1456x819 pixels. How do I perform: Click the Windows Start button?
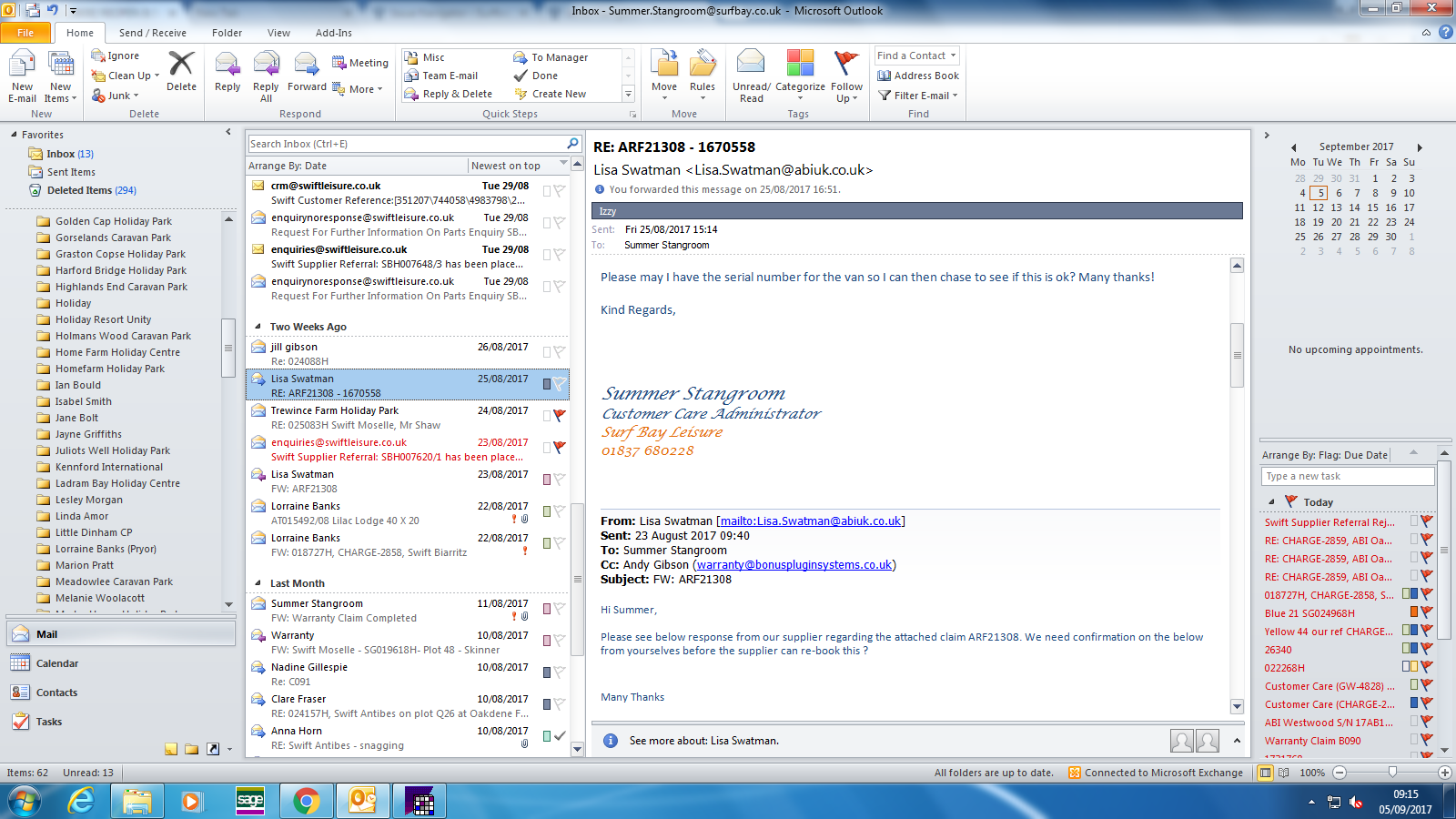(x=25, y=801)
